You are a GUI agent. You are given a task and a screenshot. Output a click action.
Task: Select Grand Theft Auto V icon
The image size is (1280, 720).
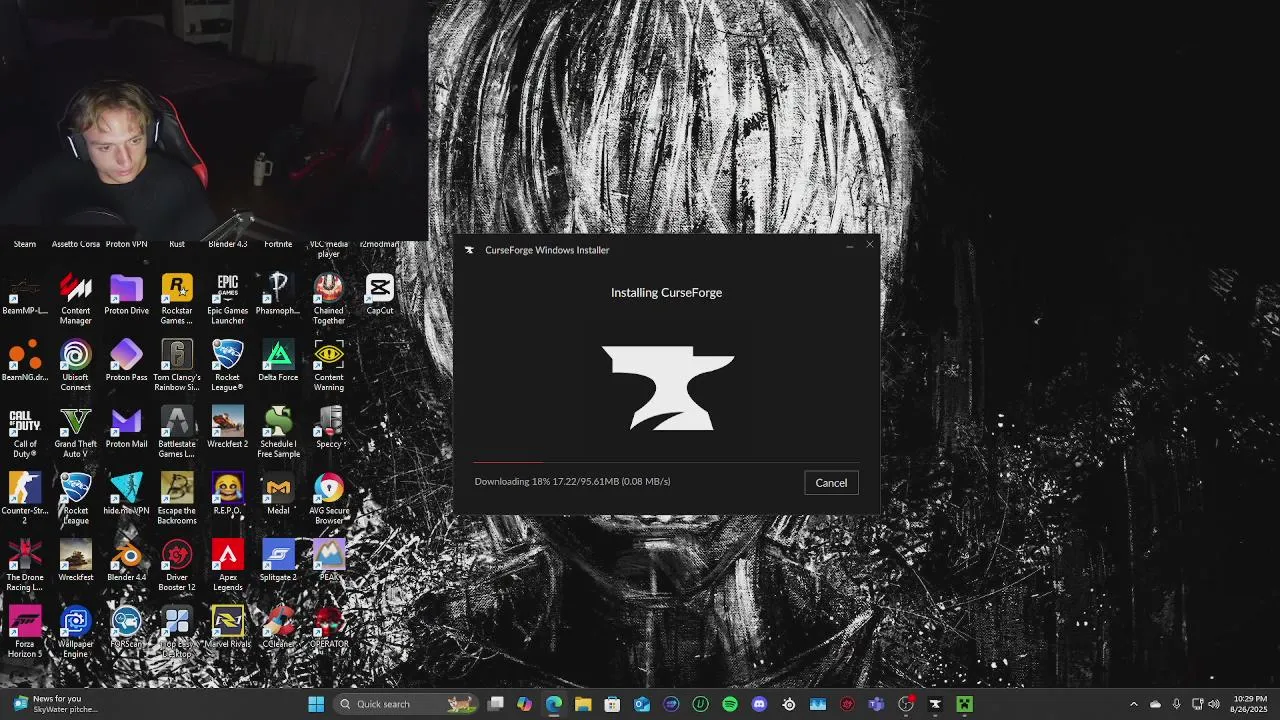click(x=75, y=433)
